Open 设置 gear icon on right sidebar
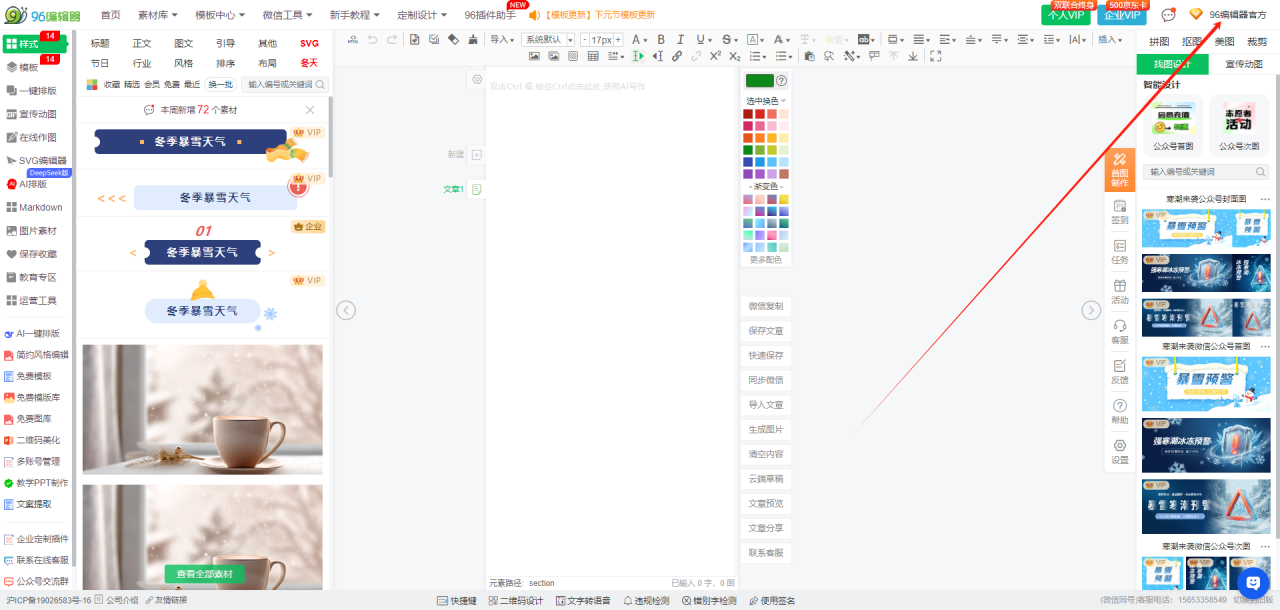1280x610 pixels. point(1119,451)
